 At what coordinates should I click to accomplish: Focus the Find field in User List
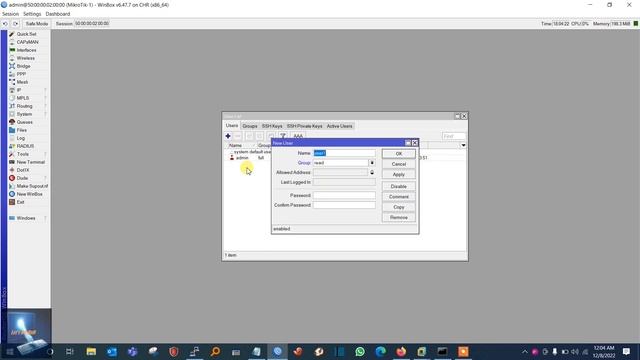[453, 136]
